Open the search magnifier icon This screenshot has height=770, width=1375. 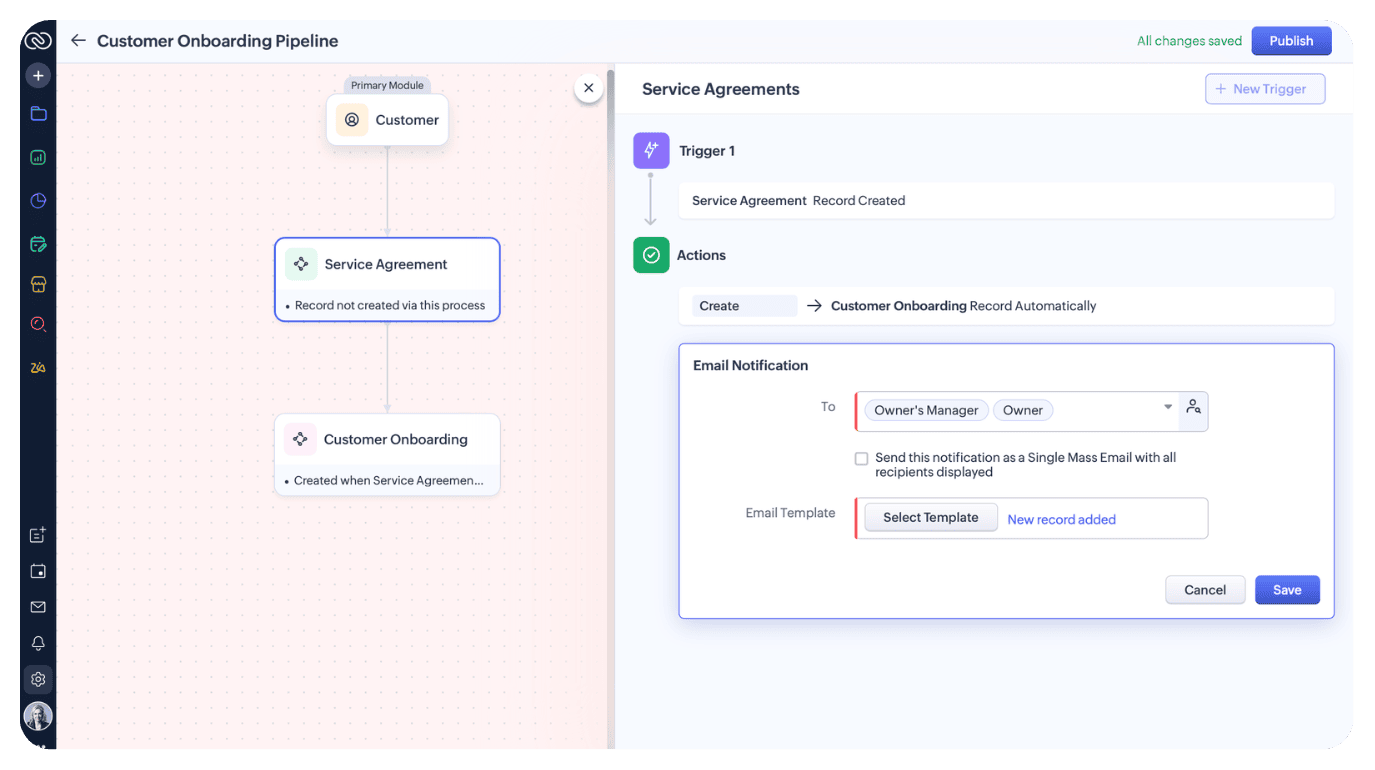38,324
